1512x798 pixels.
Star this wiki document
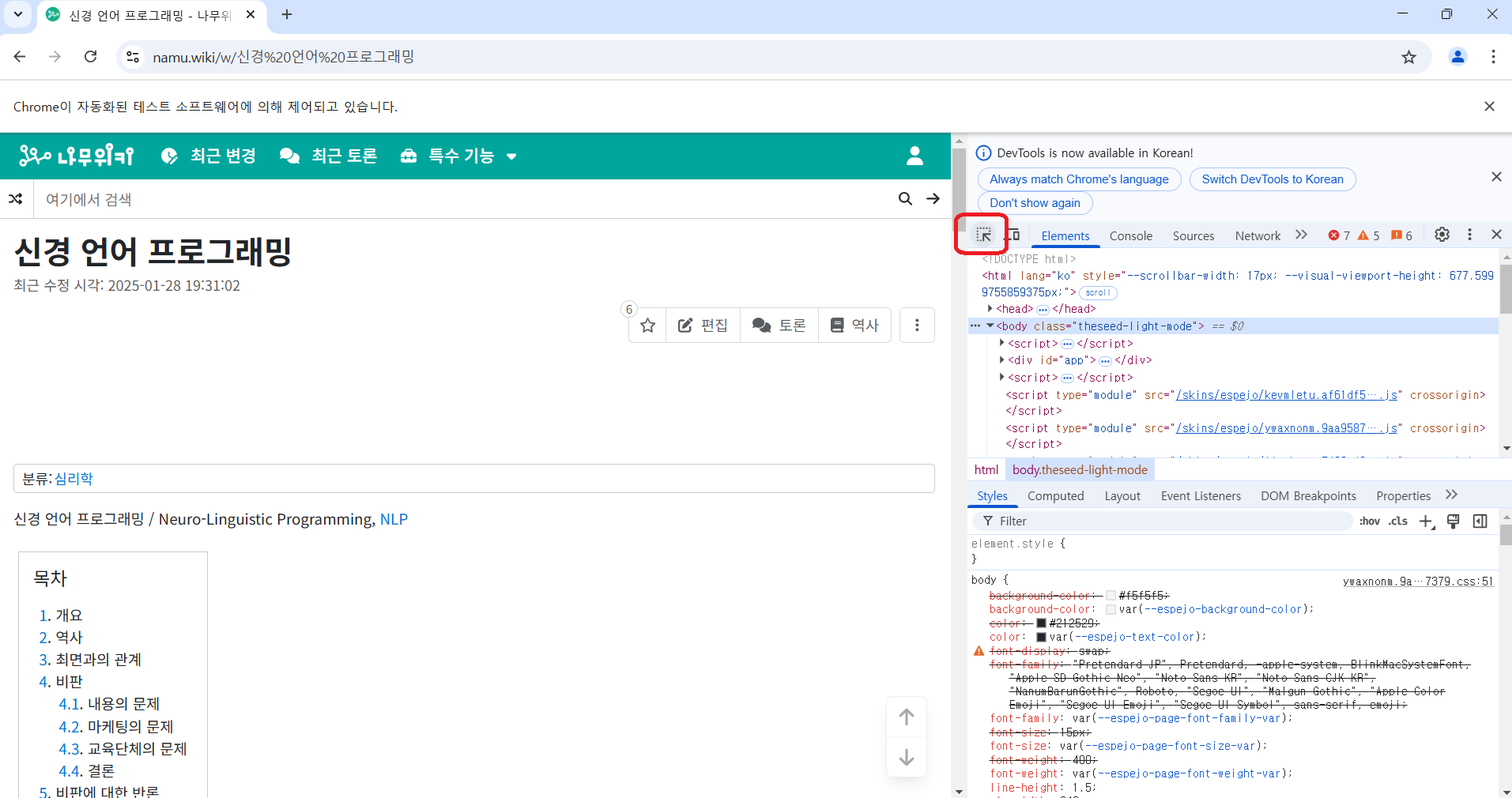648,326
